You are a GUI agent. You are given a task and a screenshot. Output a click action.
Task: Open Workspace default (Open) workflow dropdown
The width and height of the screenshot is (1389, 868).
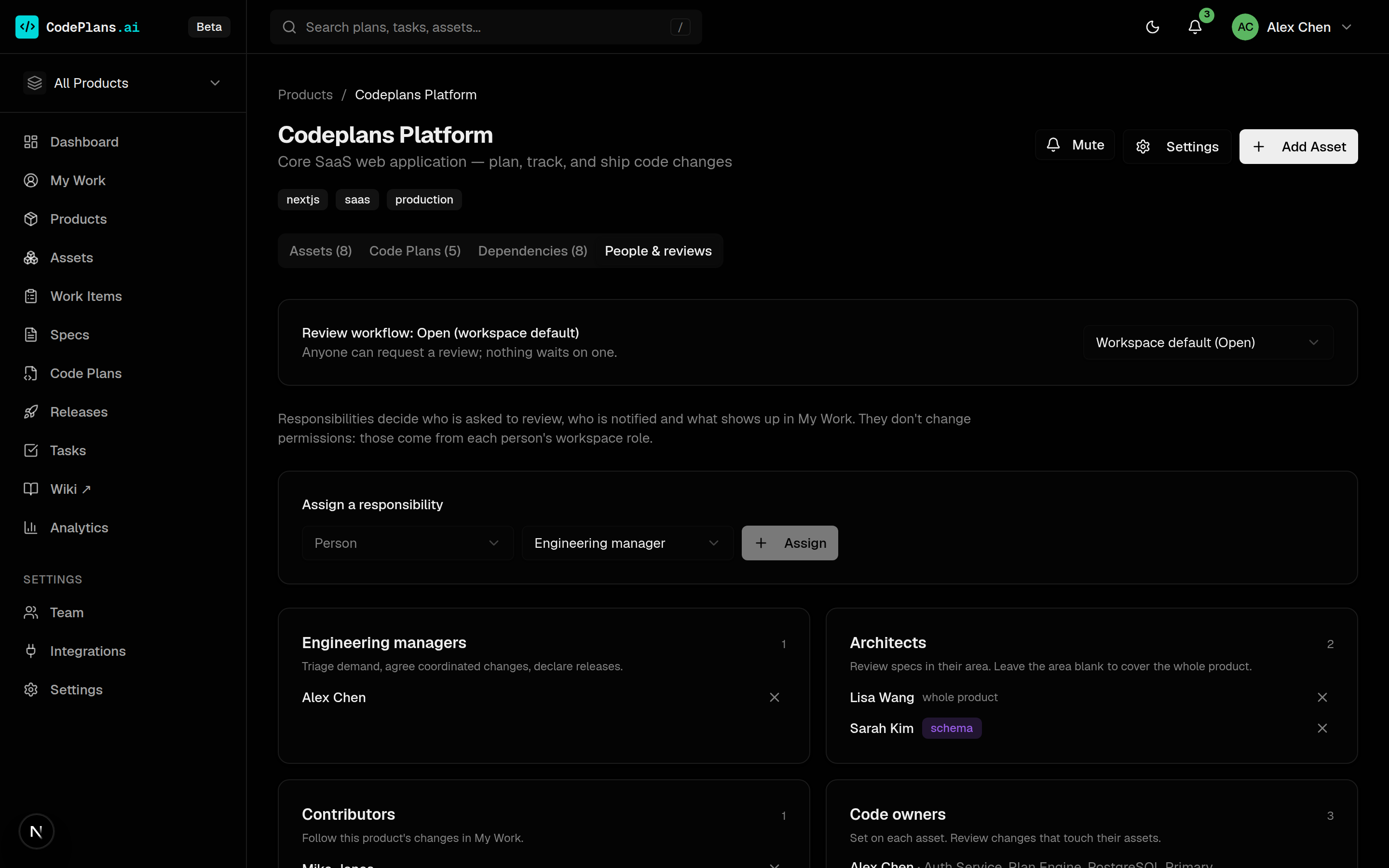(x=1208, y=343)
